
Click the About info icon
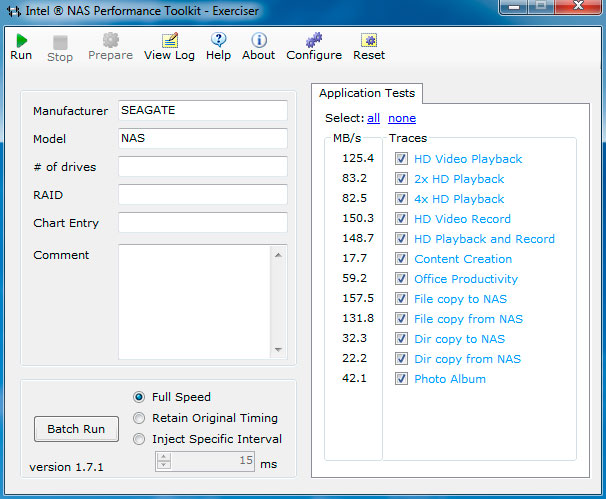point(258,40)
